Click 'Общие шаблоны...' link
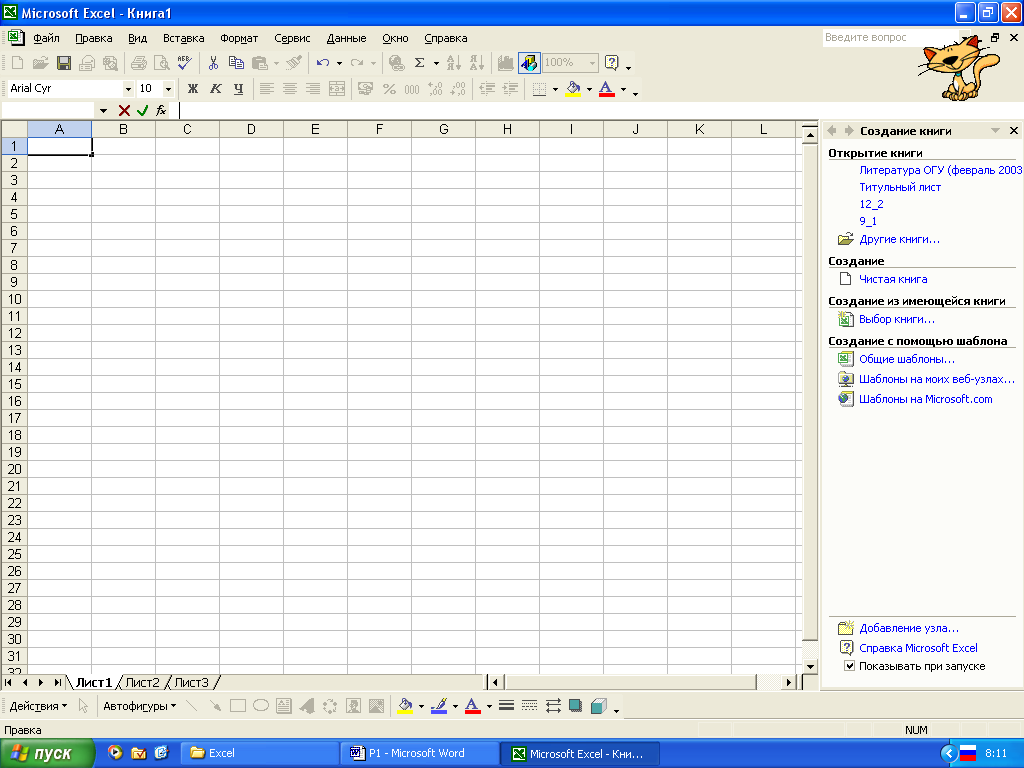 coord(906,359)
